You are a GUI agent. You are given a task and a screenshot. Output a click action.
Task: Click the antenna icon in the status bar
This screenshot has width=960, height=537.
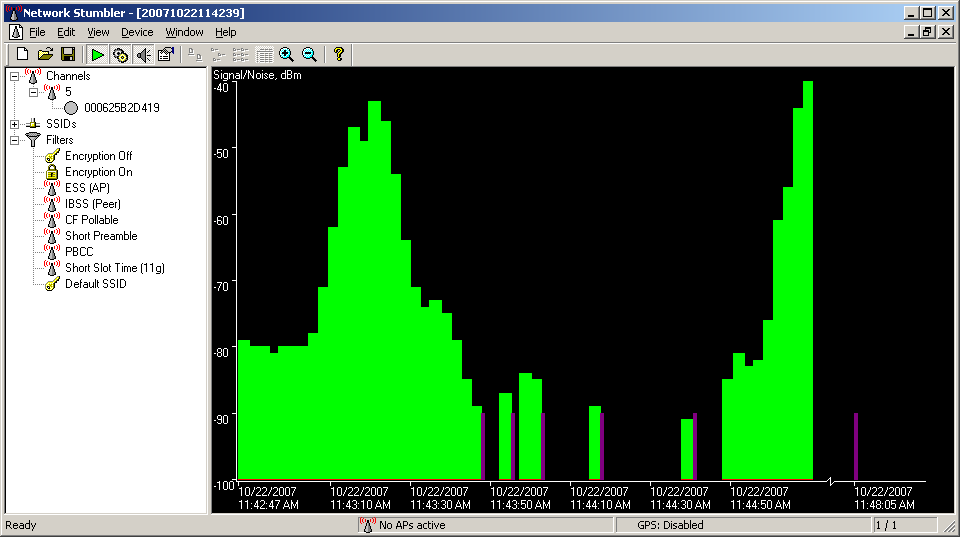(367, 525)
